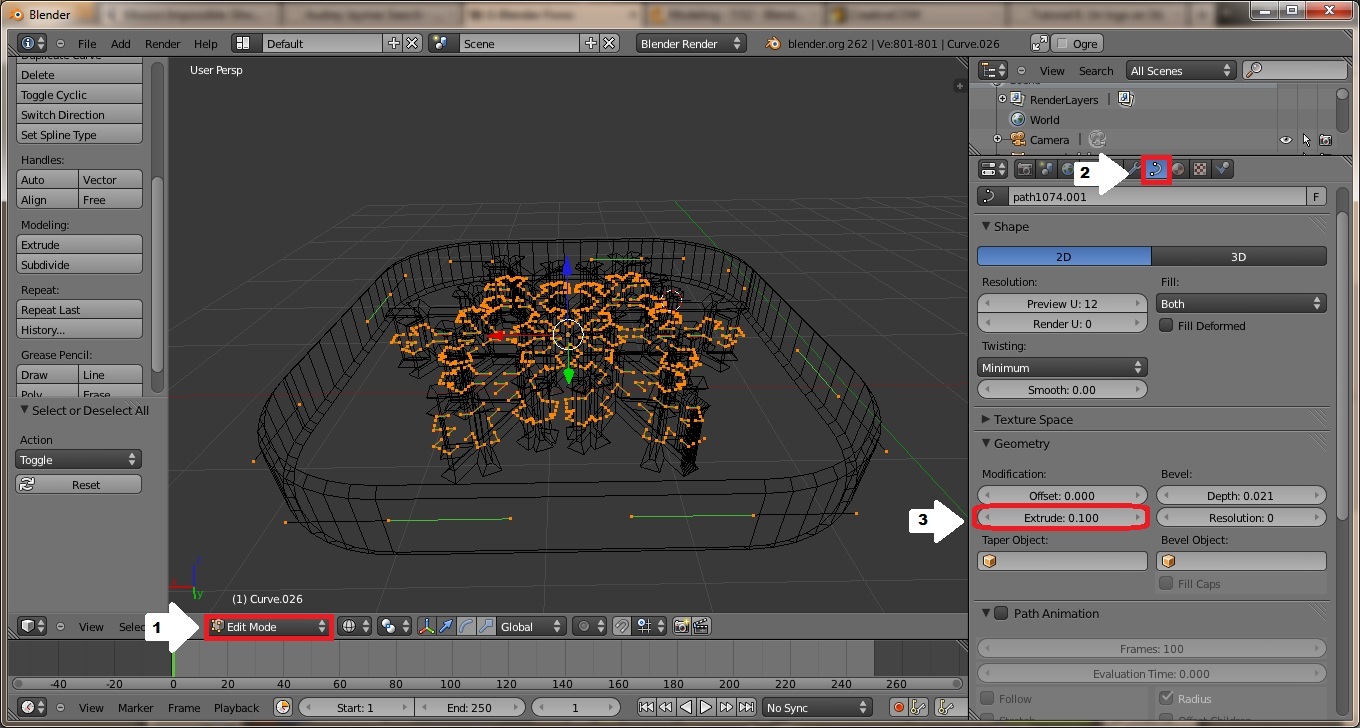This screenshot has height=728, width=1360.
Task: Toggle Camera visibility eye in outliner
Action: 1286,140
